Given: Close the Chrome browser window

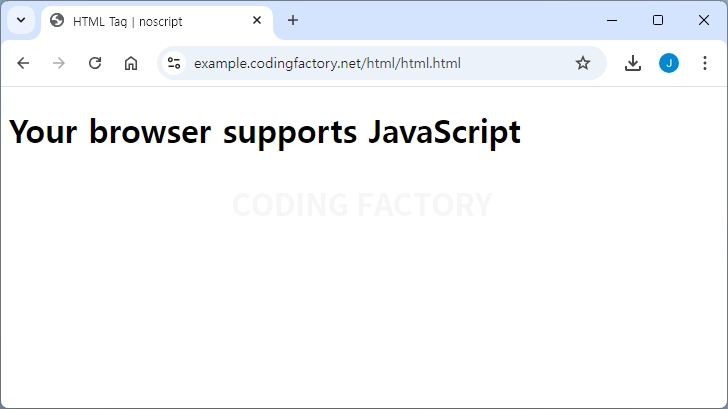Looking at the screenshot, I should [704, 20].
